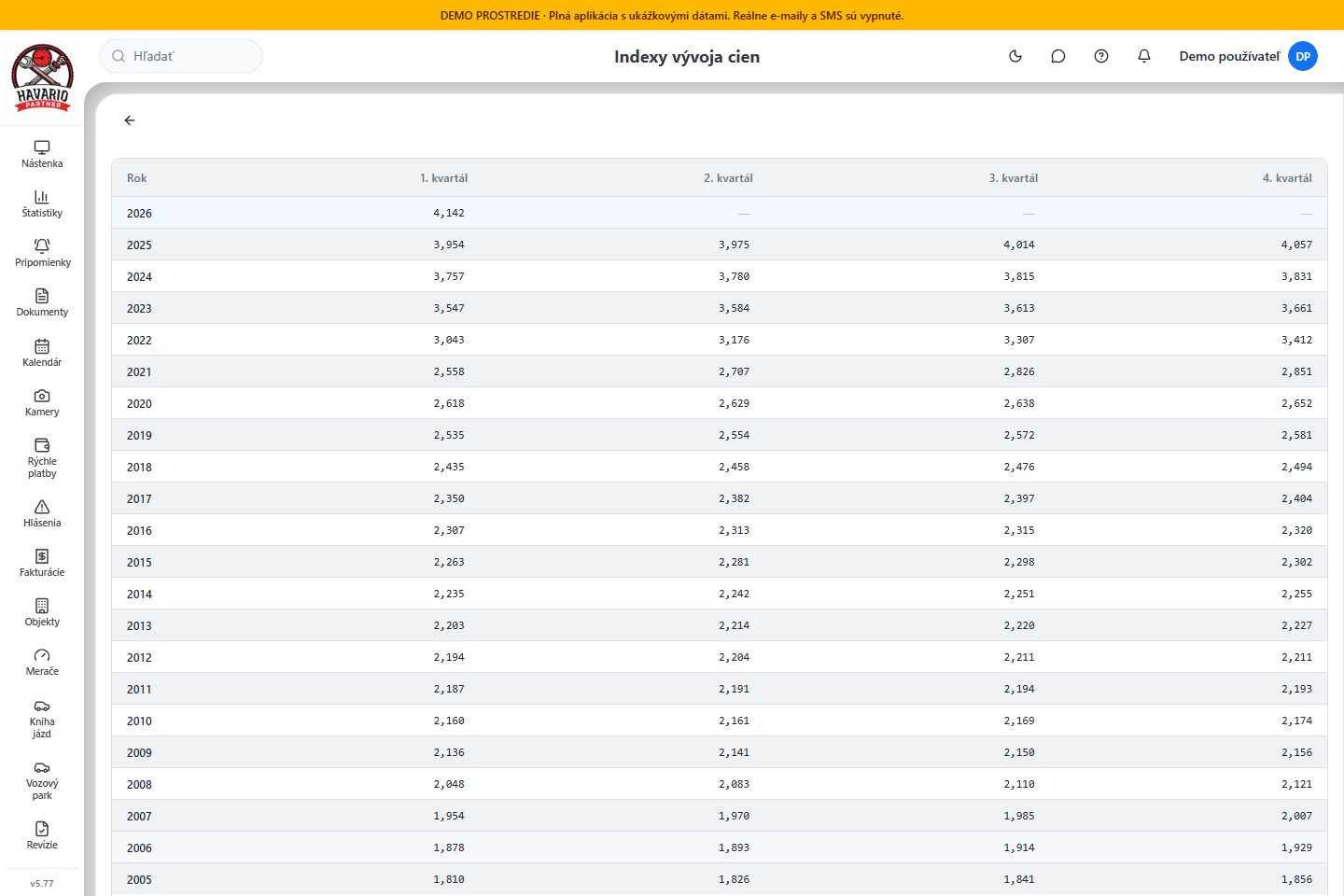This screenshot has width=1344, height=896.
Task: Select the 2026 row year cell
Action: tap(139, 214)
